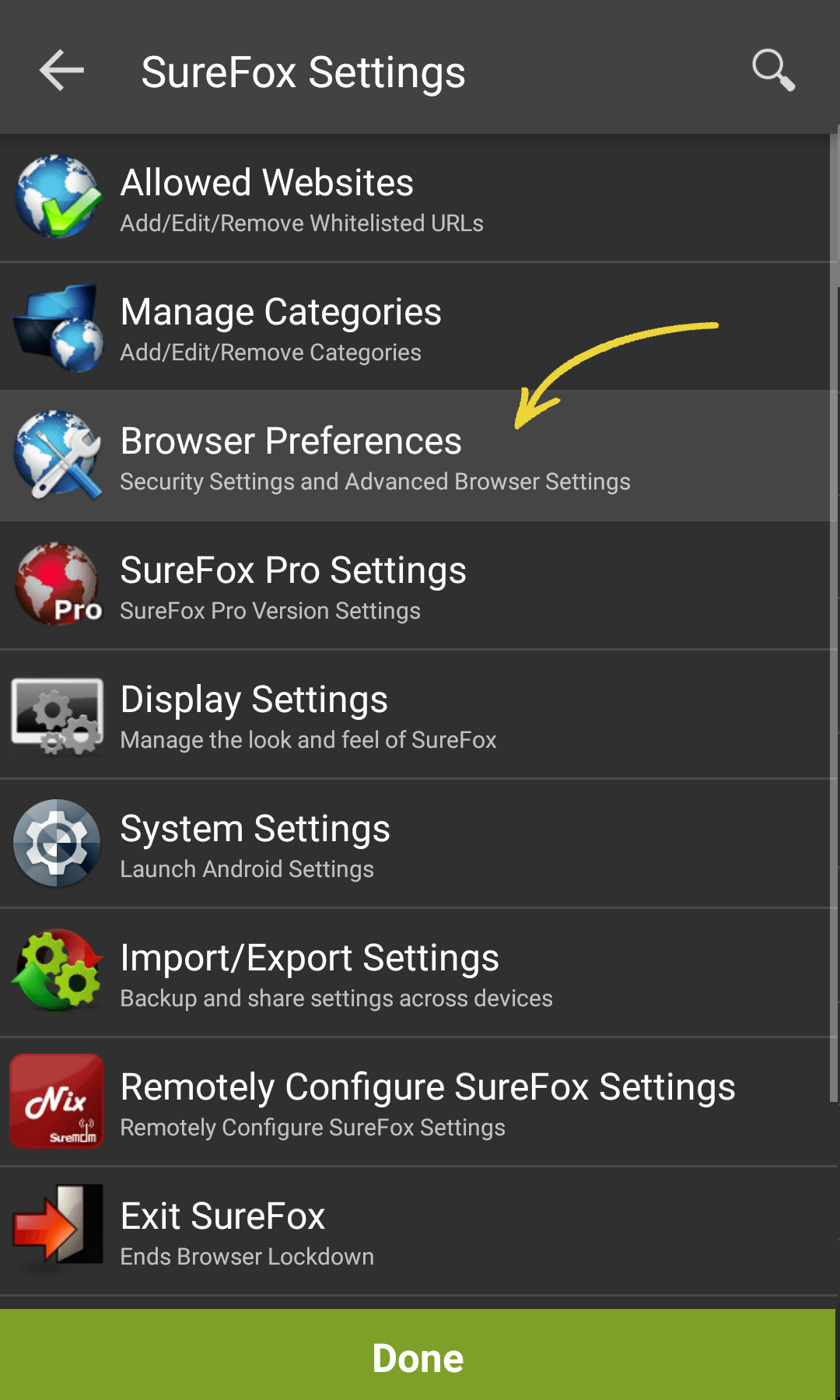Screen dimensions: 840x1400
Task: Select Browser Preferences title text
Action: [x=292, y=441]
